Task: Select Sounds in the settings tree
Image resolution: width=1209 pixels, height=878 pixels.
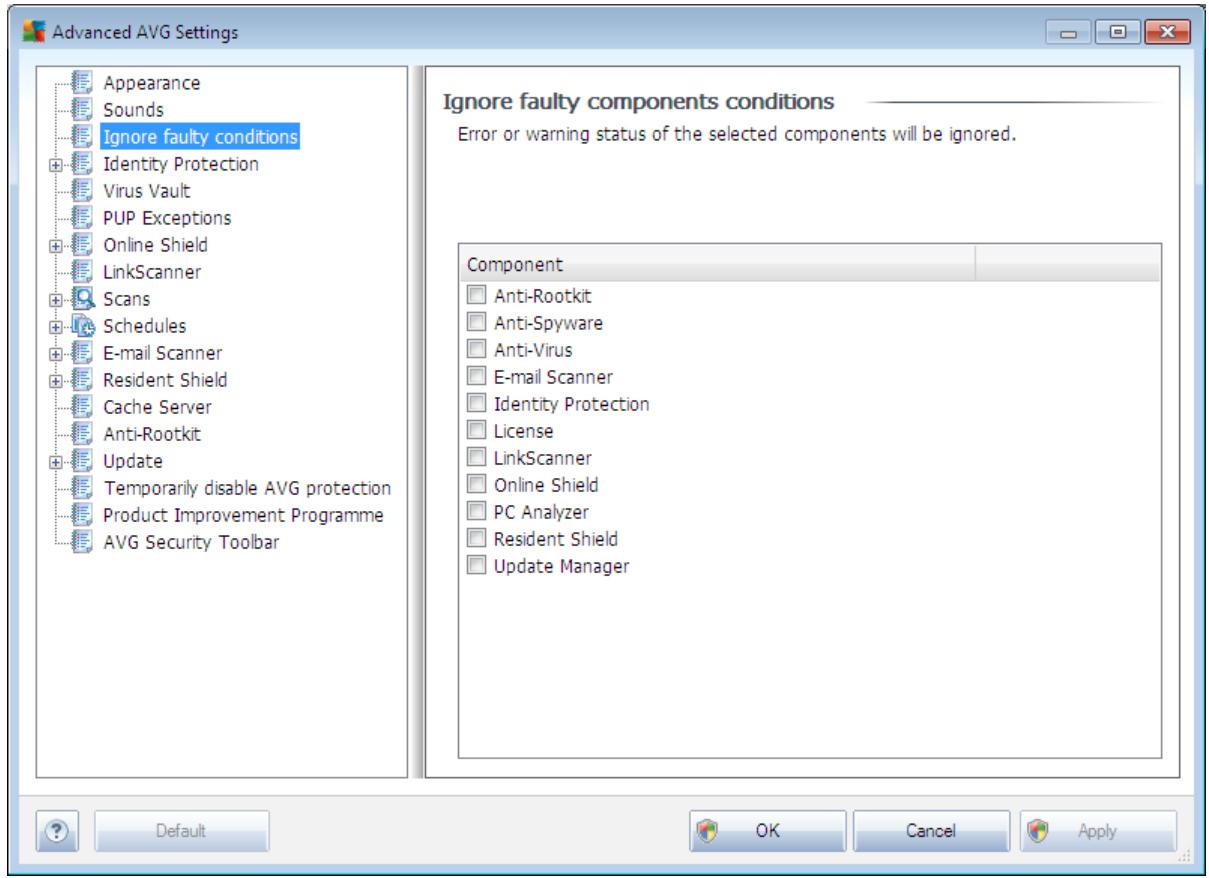Action: point(134,110)
